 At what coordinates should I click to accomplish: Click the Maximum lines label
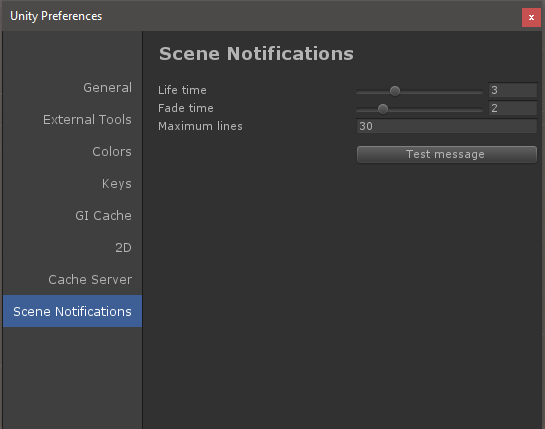pyautogui.click(x=200, y=126)
